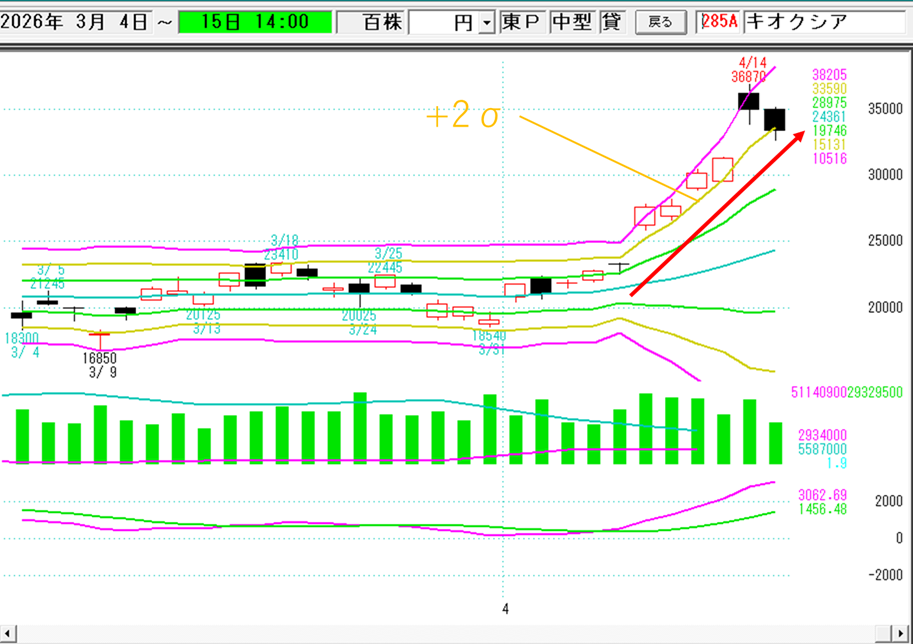The width and height of the screenshot is (913, 644).
Task: Click the 中型 size indicator
Action: (574, 22)
